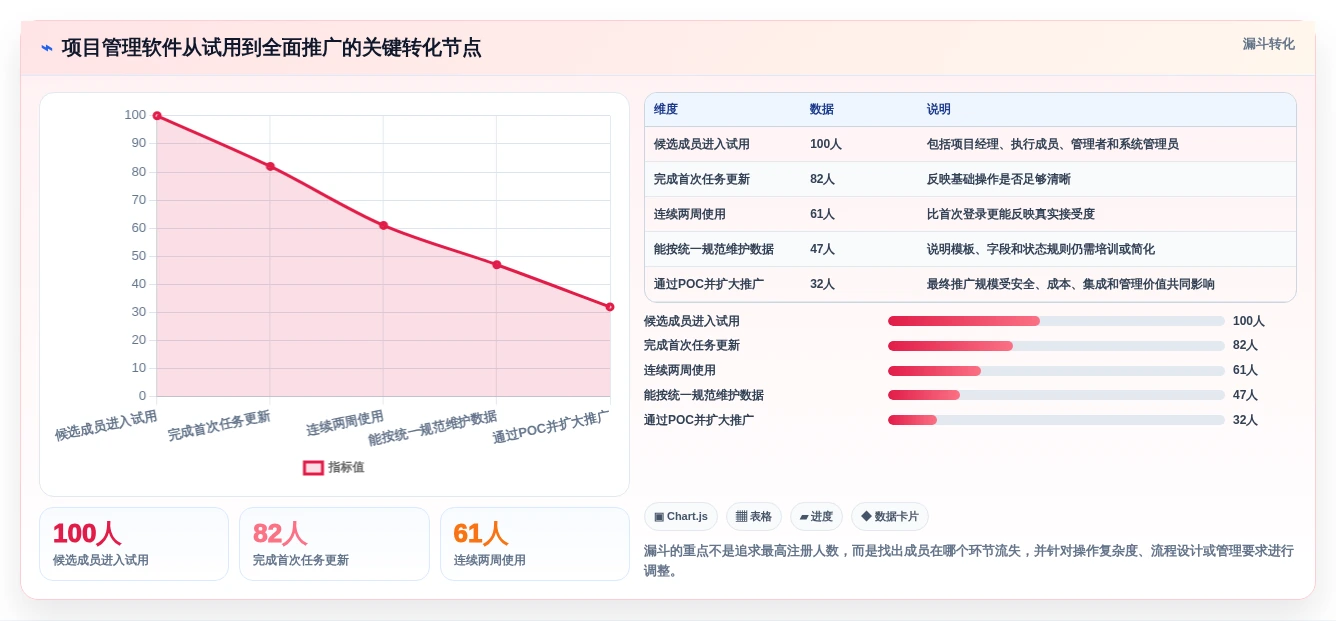1336x621 pixels.
Task: Click the 数据 table column header
Action: pos(859,109)
